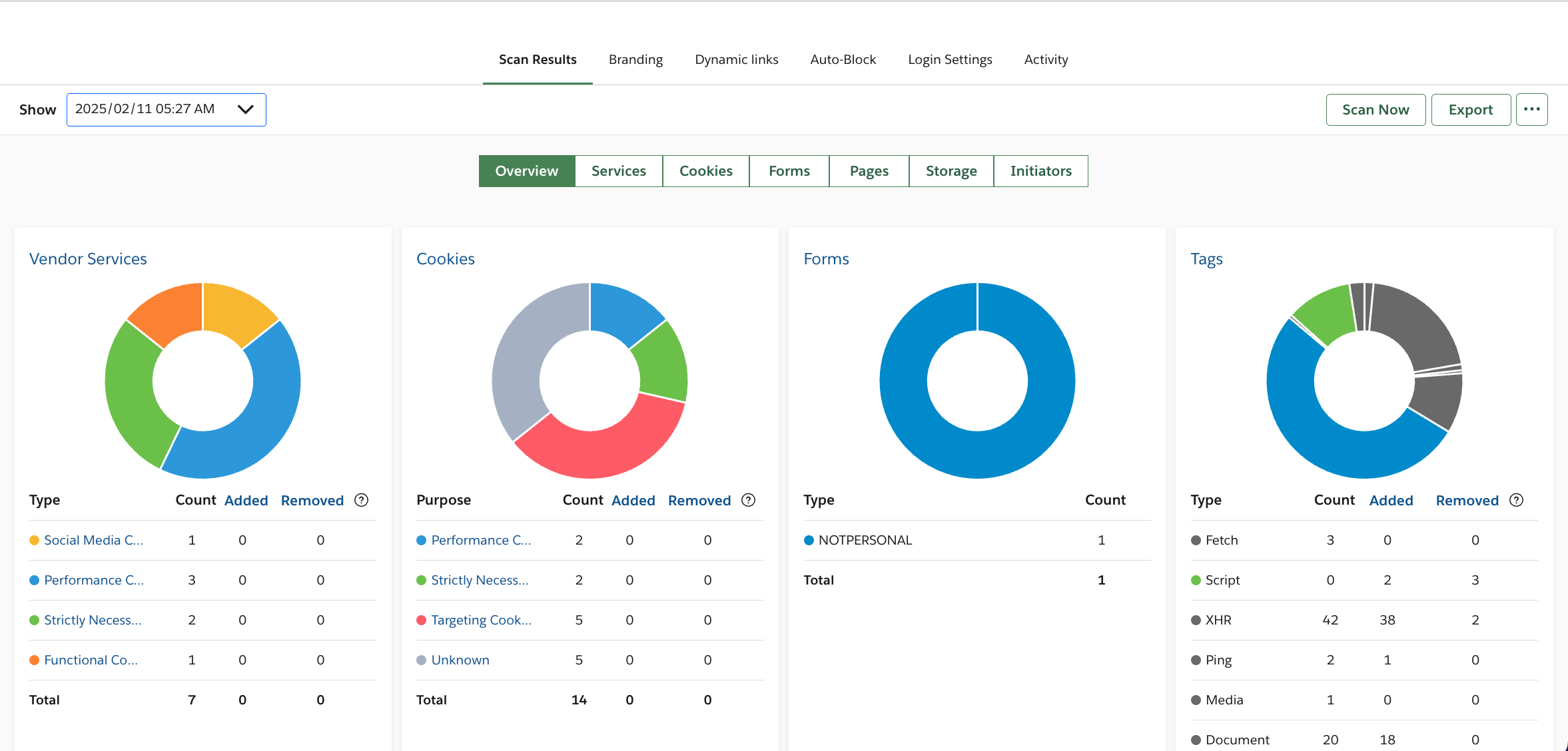Click the Scan Now button
1568x751 pixels.
(x=1375, y=109)
